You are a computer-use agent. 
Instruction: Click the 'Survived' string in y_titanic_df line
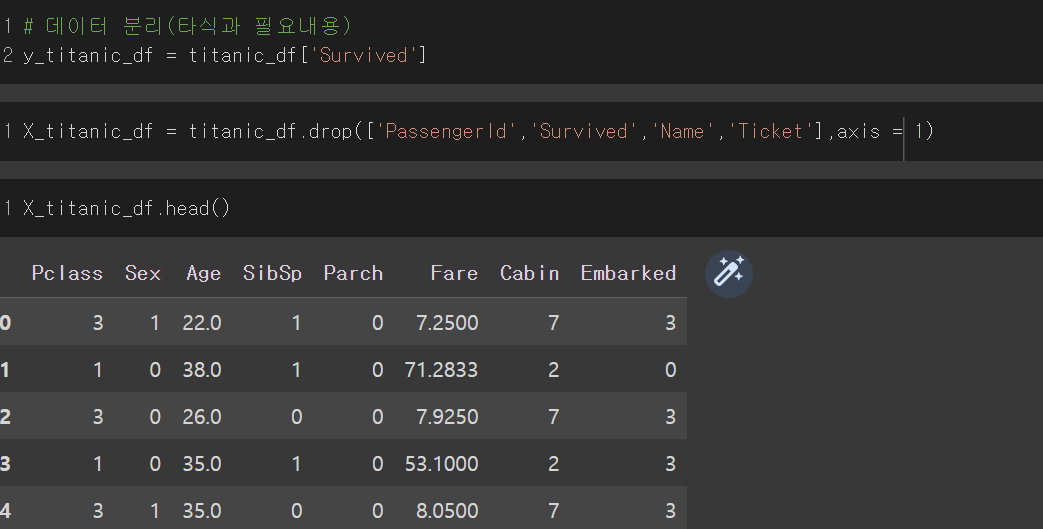coord(364,55)
